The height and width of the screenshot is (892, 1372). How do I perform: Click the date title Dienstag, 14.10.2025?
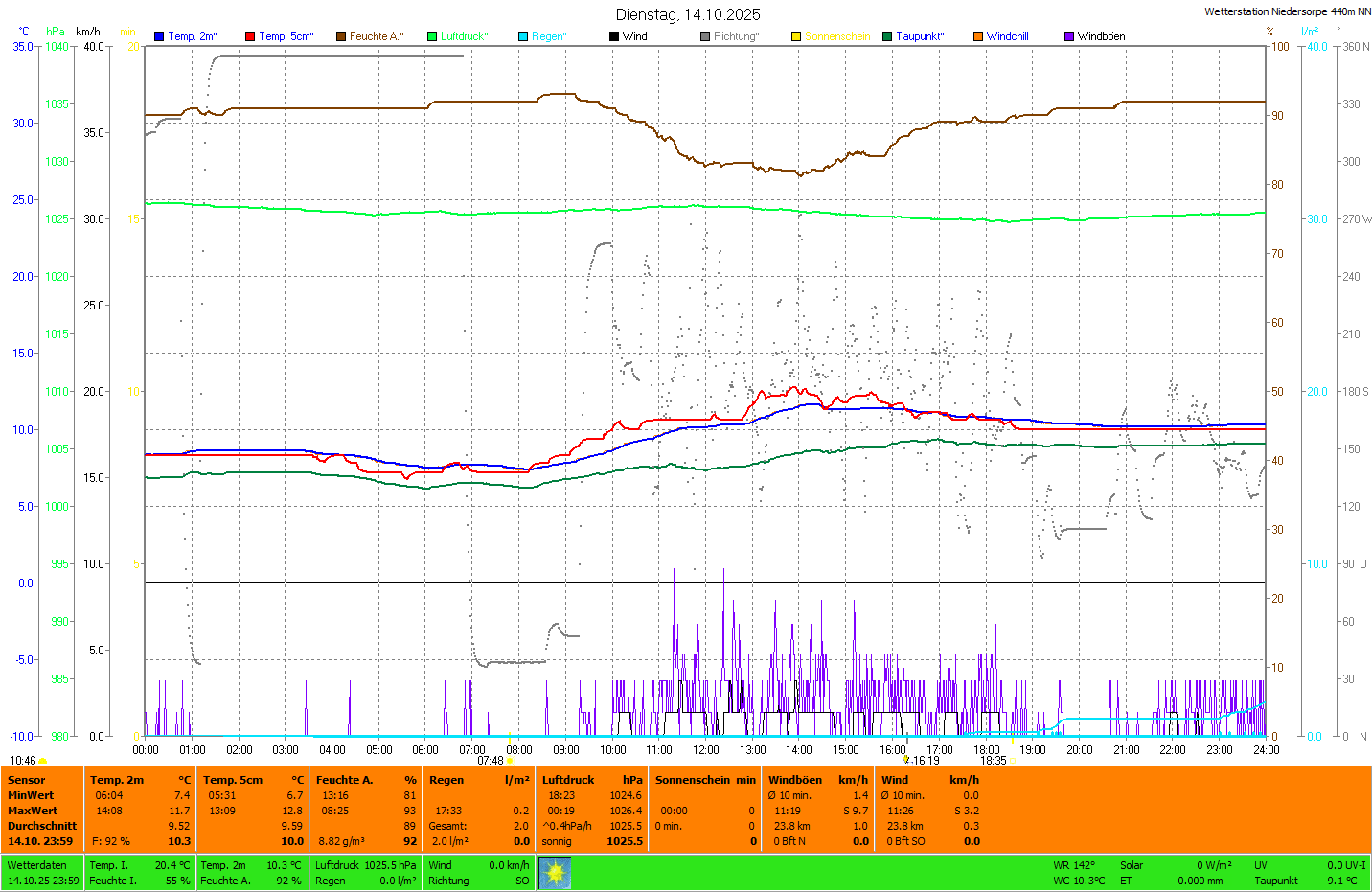[688, 14]
